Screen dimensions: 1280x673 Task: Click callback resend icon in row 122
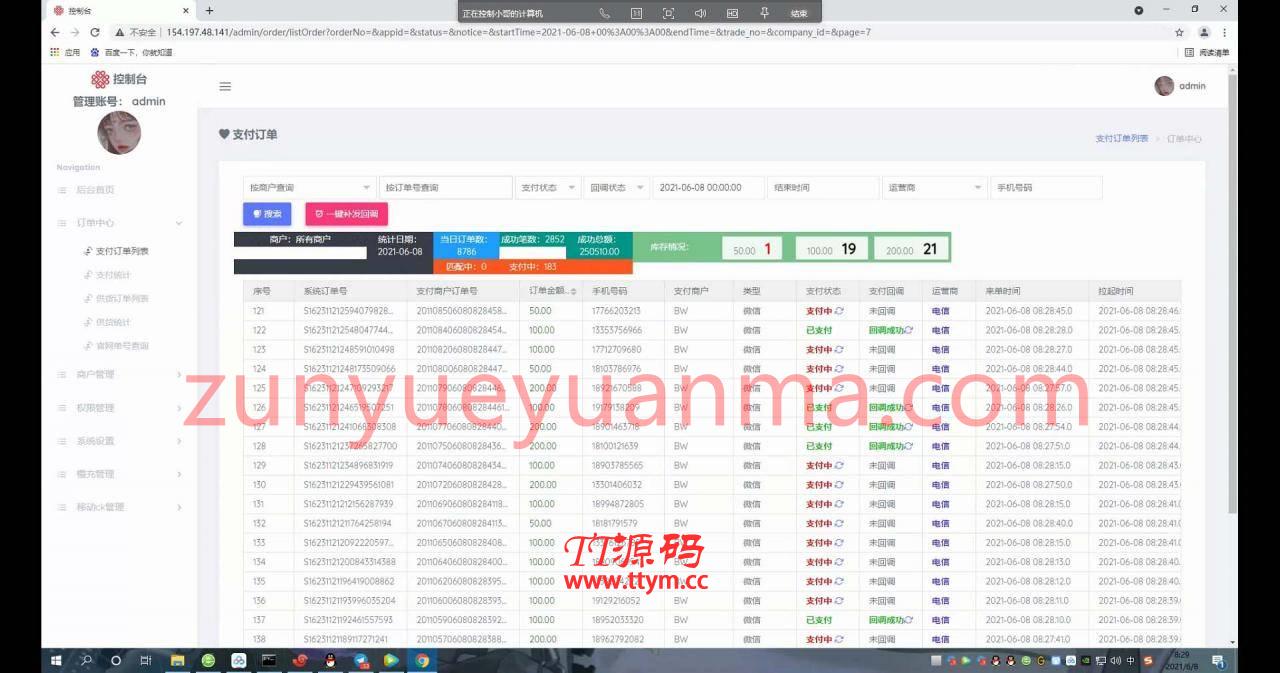click(x=908, y=330)
